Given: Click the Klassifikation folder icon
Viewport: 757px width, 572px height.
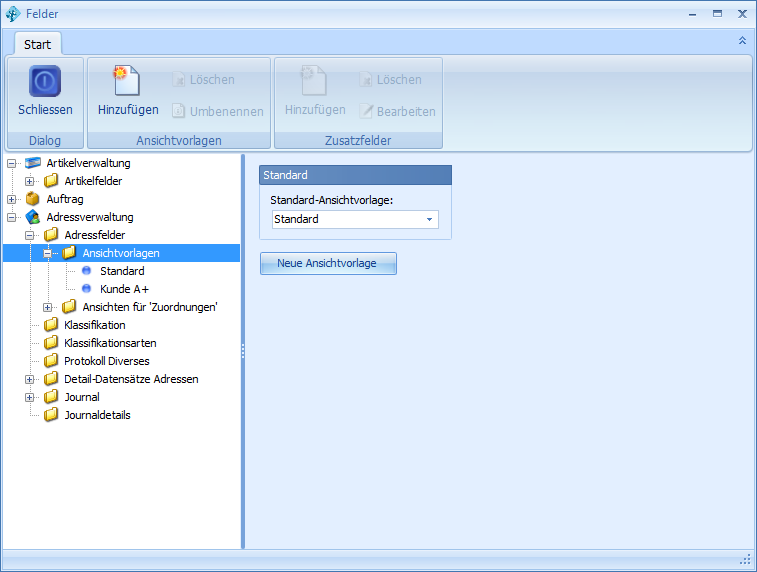Looking at the screenshot, I should 51,325.
